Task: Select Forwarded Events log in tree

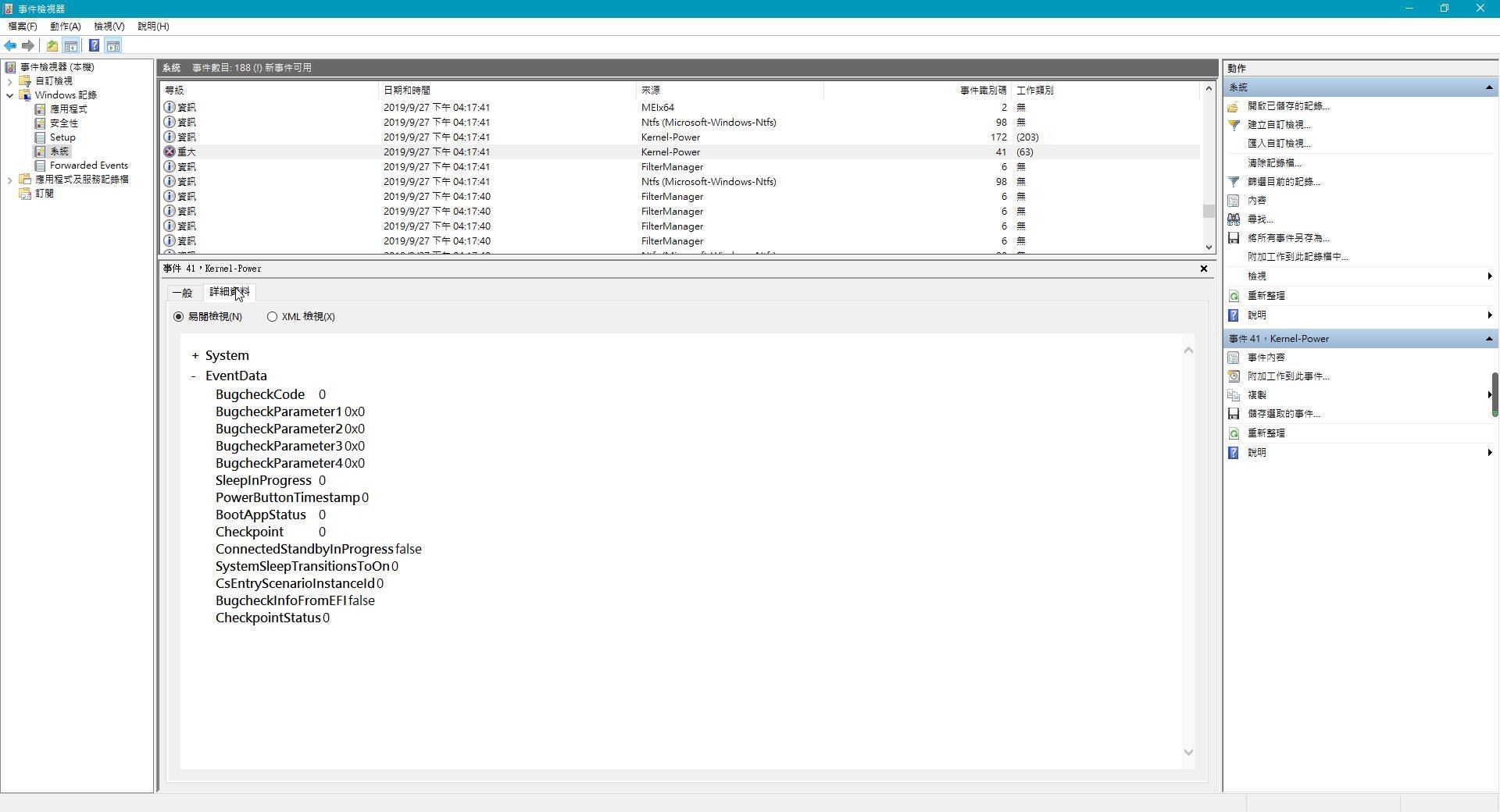Action: (88, 166)
